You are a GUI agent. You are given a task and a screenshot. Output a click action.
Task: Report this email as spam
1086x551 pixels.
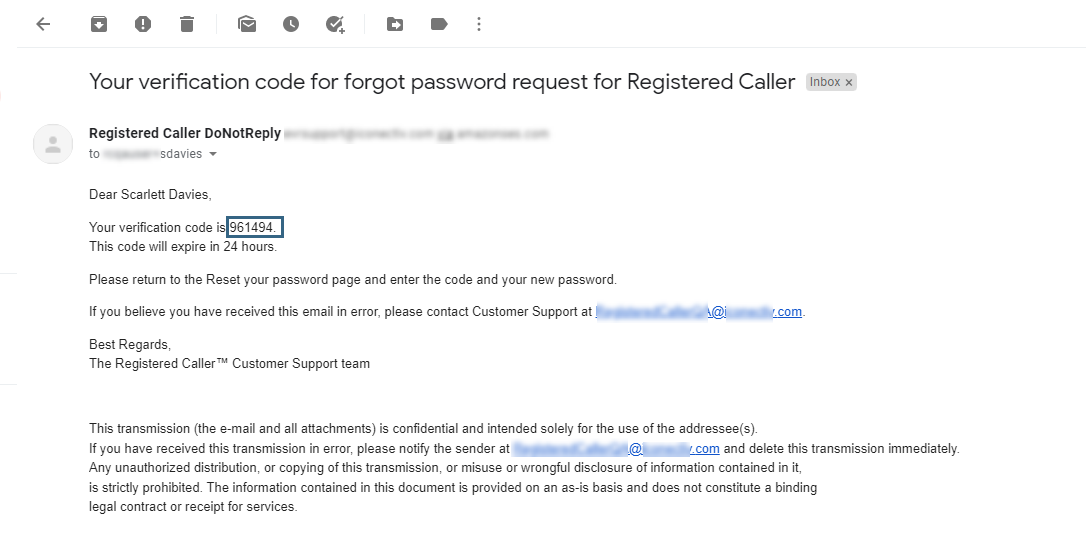pos(143,24)
